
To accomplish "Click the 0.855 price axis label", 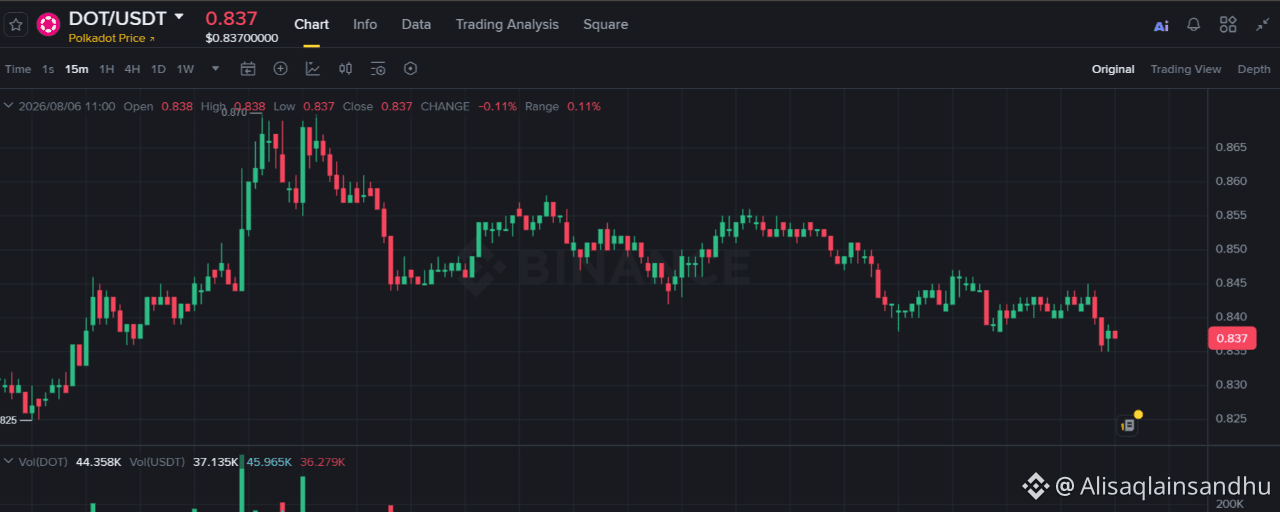I will tap(1231, 215).
